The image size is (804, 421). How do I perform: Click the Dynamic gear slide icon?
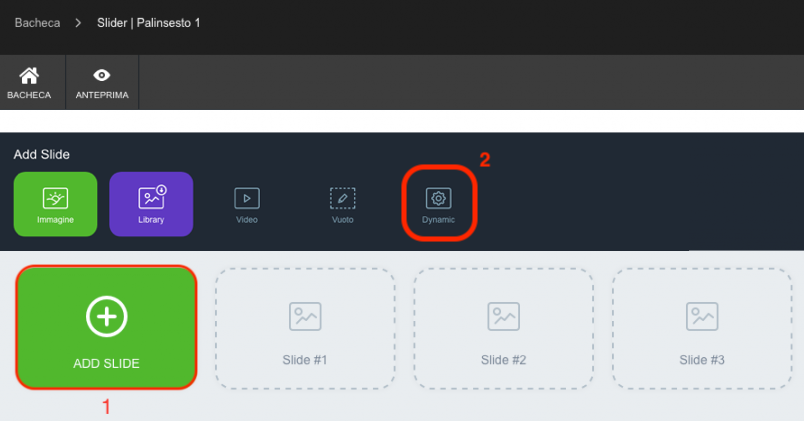point(438,198)
